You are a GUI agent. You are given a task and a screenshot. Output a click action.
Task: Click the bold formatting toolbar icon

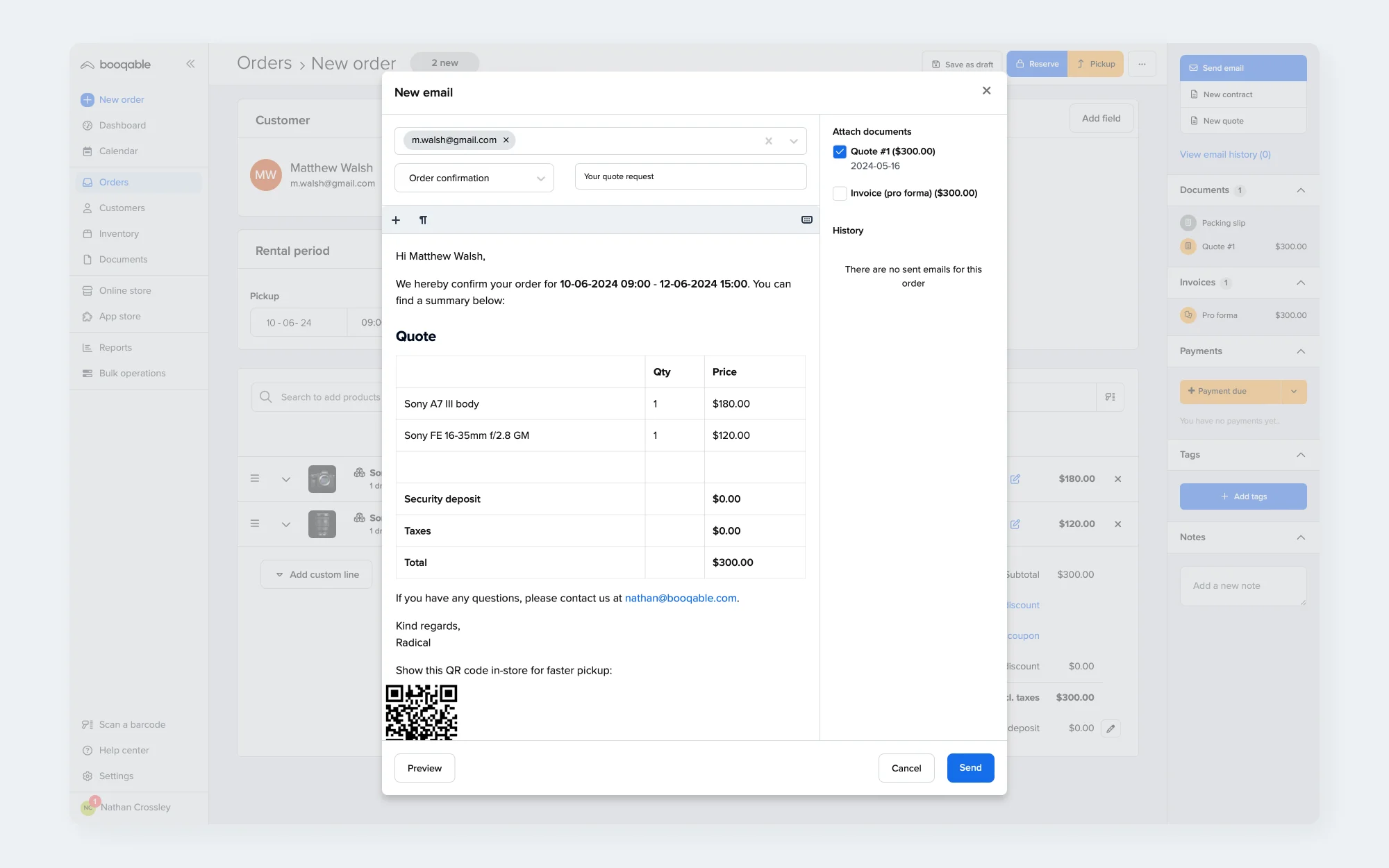coord(422,220)
